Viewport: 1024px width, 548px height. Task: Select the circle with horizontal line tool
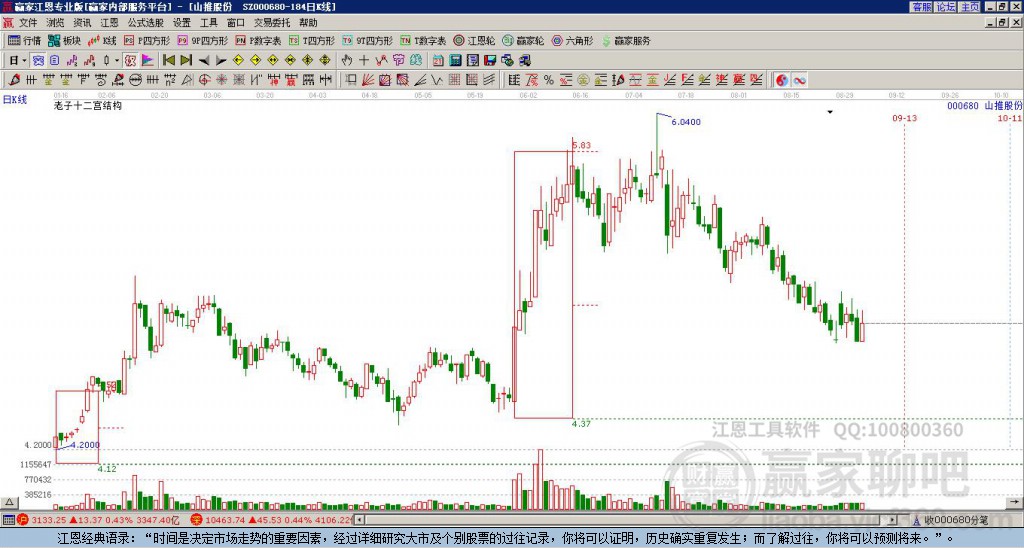135,80
